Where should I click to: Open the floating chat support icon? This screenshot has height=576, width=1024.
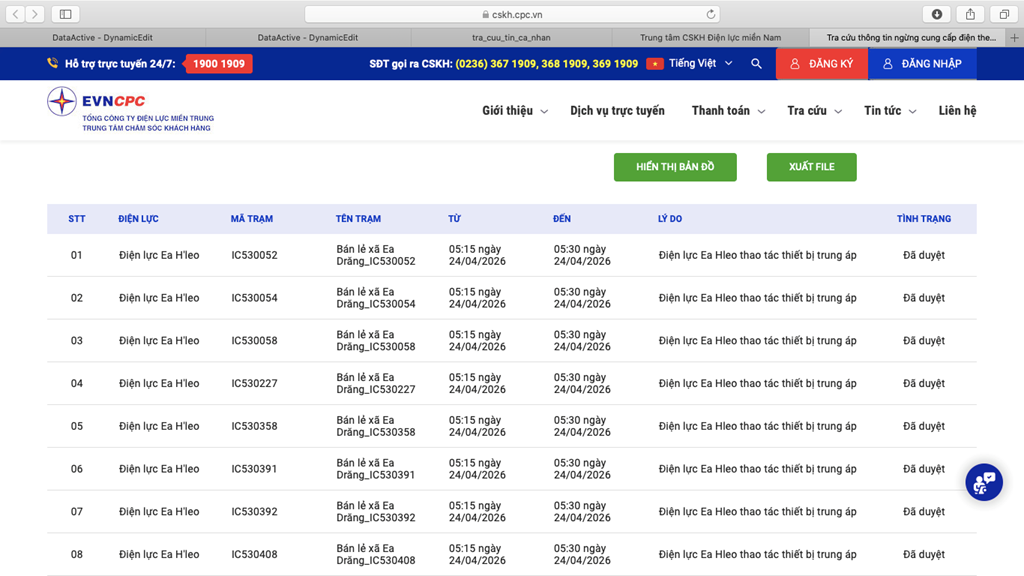[x=983, y=482]
